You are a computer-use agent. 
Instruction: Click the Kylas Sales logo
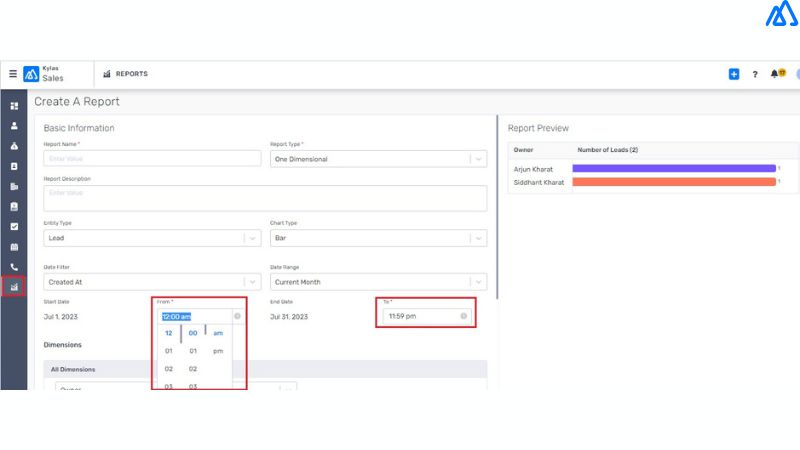tap(31, 74)
